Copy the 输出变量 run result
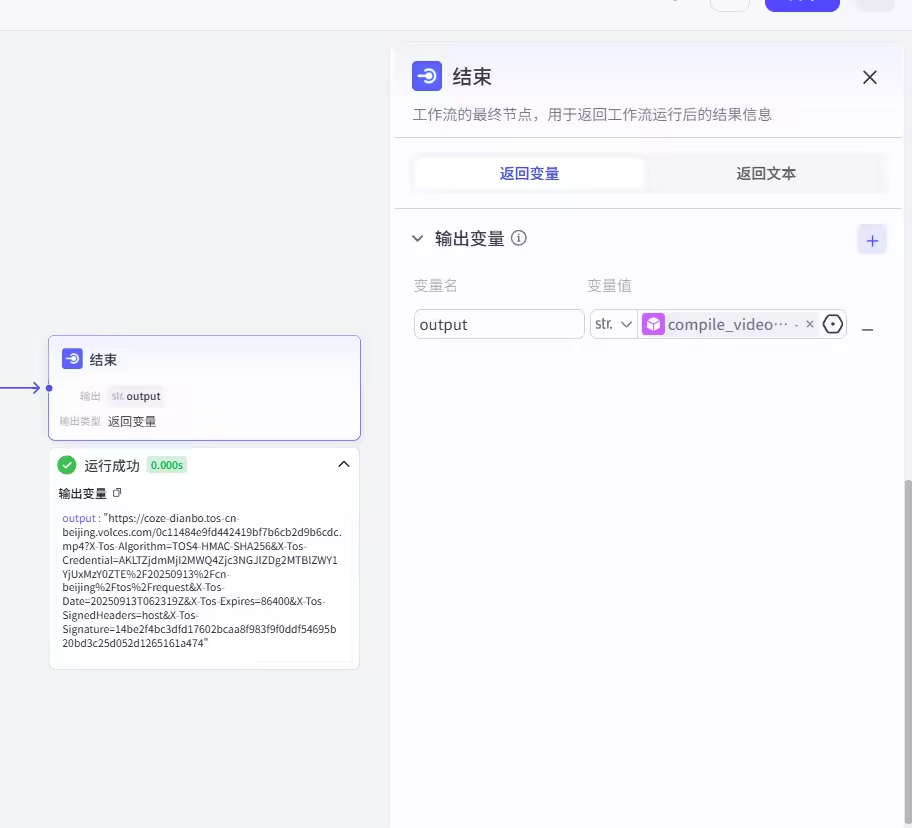This screenshot has height=828, width=912. 117,493
